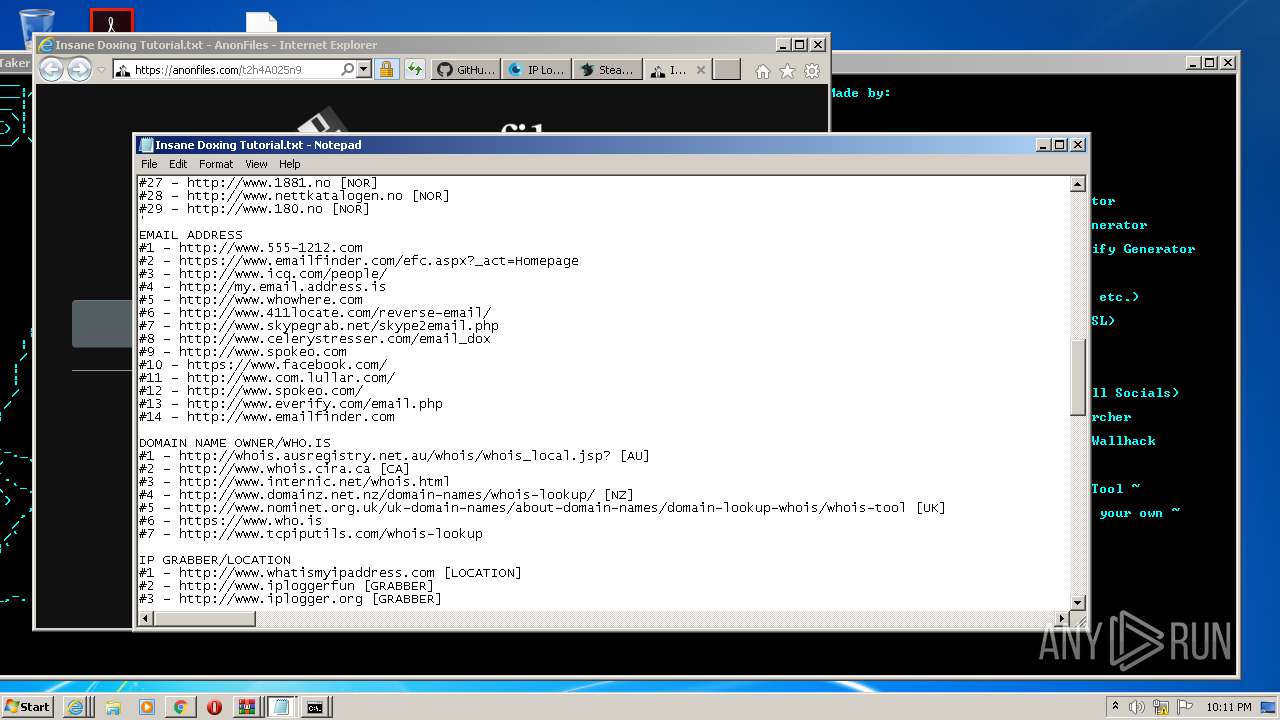Open the media player taskbar icon

tap(147, 707)
